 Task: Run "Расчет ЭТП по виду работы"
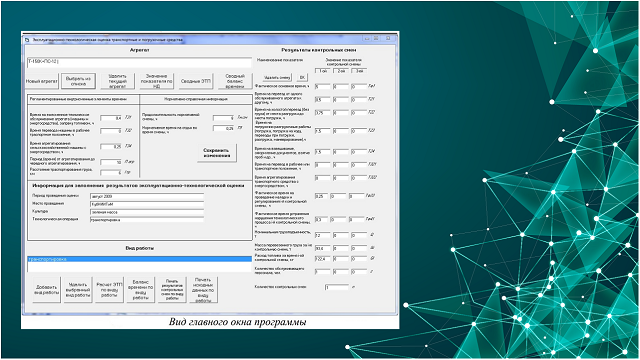109,290
